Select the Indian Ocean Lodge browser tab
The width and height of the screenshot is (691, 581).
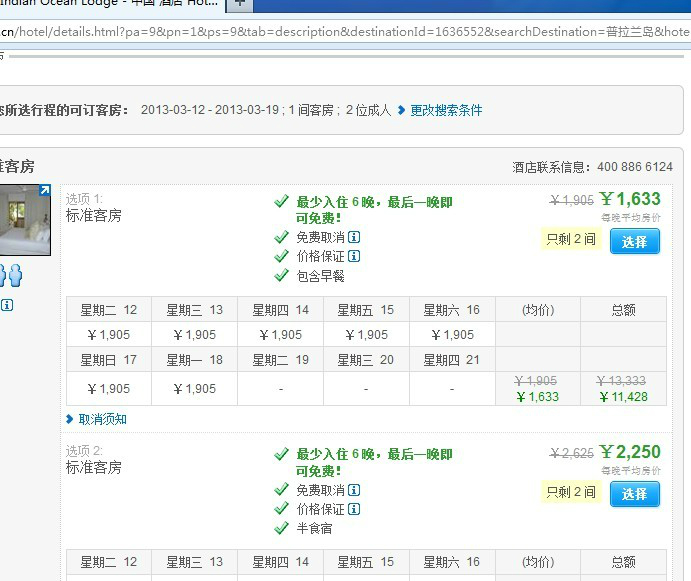coord(110,5)
